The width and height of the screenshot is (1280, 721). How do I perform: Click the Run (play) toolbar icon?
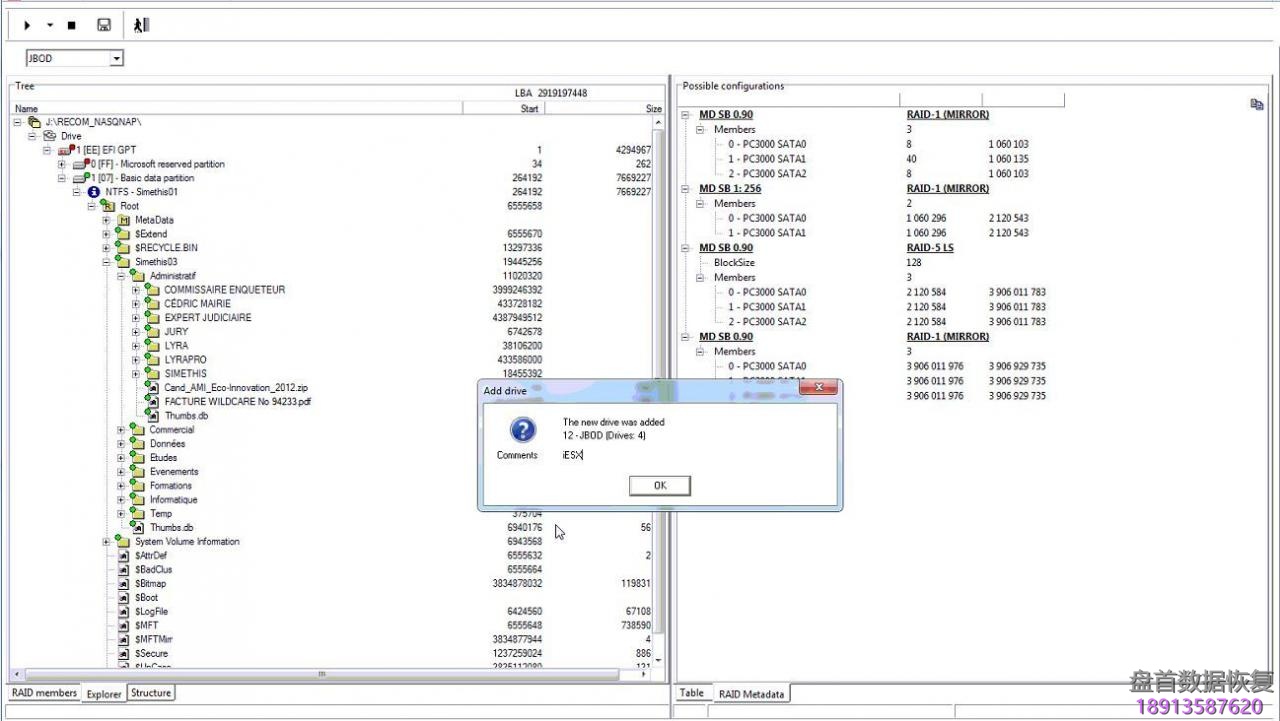[27, 25]
